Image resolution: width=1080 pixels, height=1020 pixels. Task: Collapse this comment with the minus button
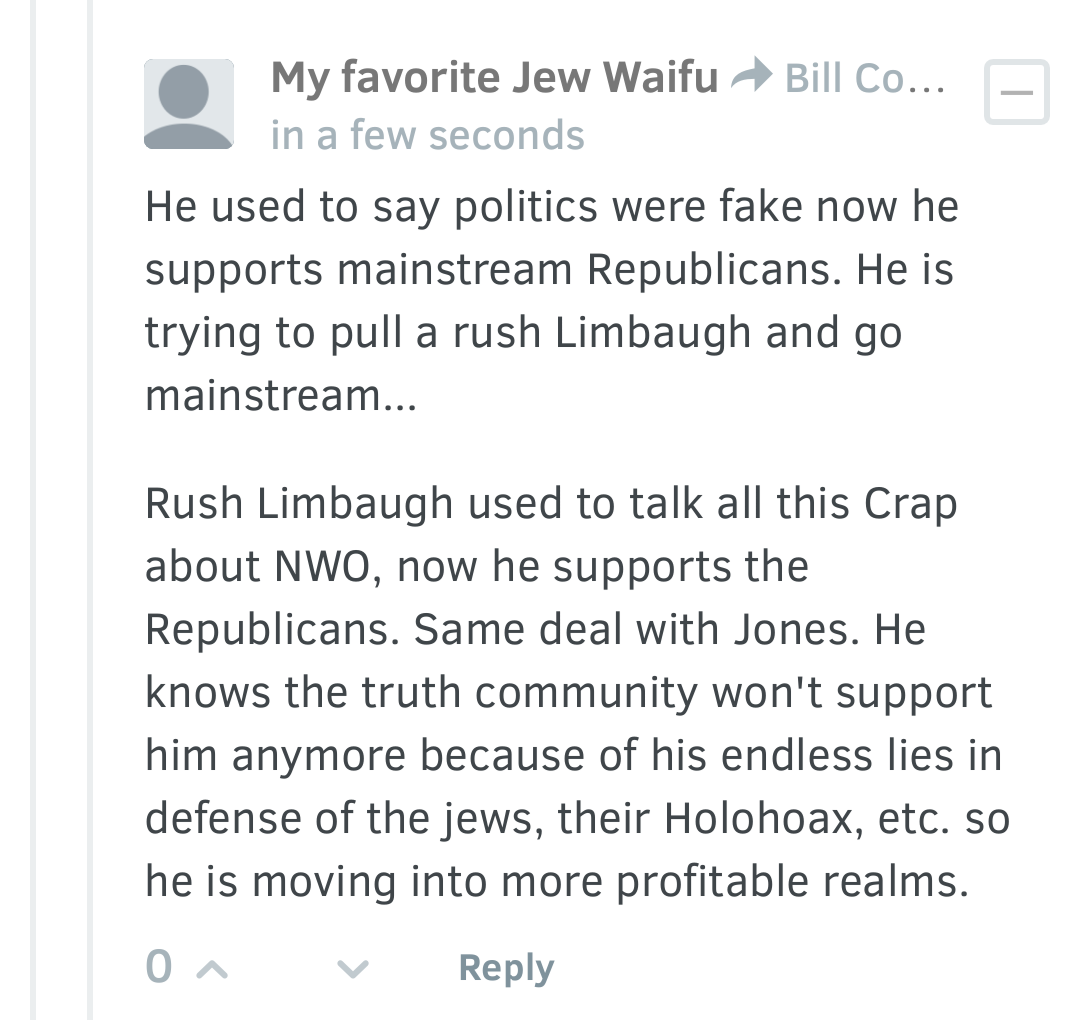point(1017,92)
